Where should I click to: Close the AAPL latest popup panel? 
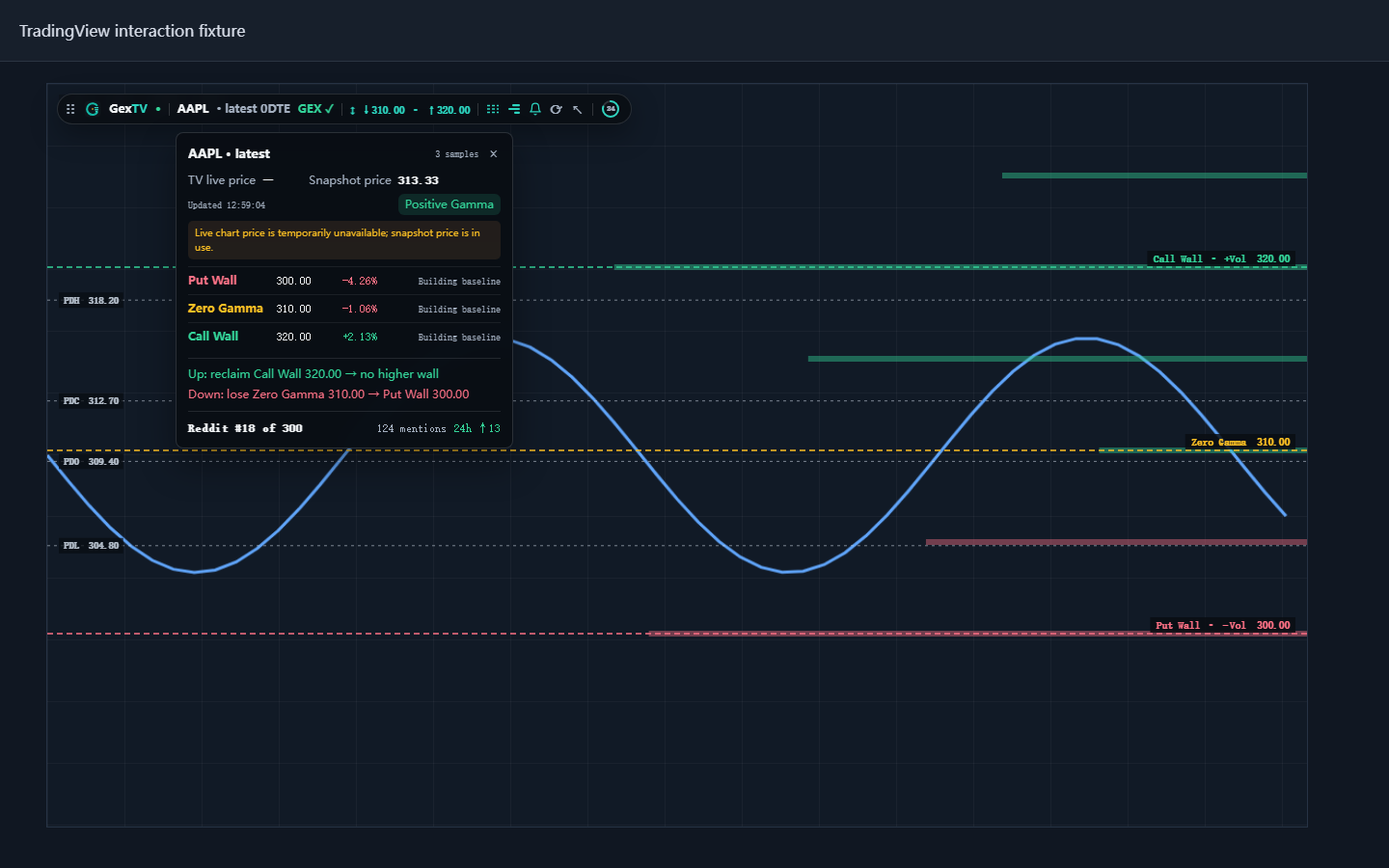[494, 154]
